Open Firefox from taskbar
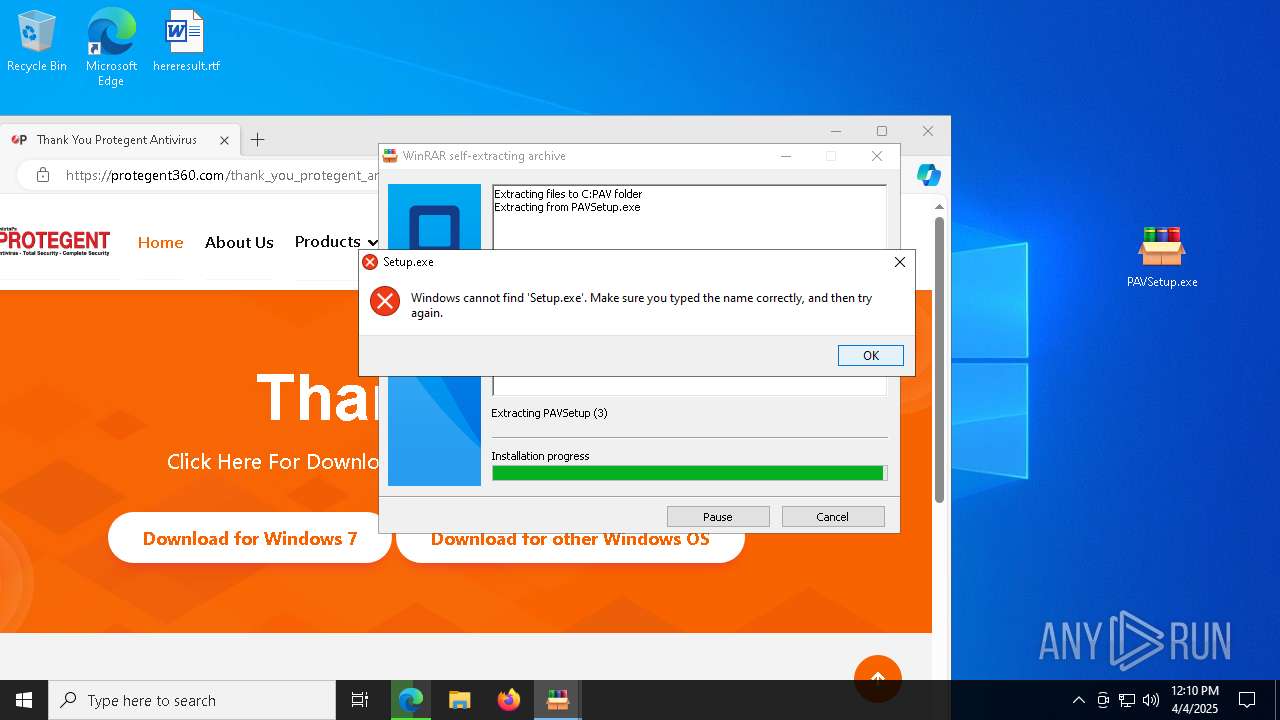Screen dimensions: 1280x720 tap(508, 700)
